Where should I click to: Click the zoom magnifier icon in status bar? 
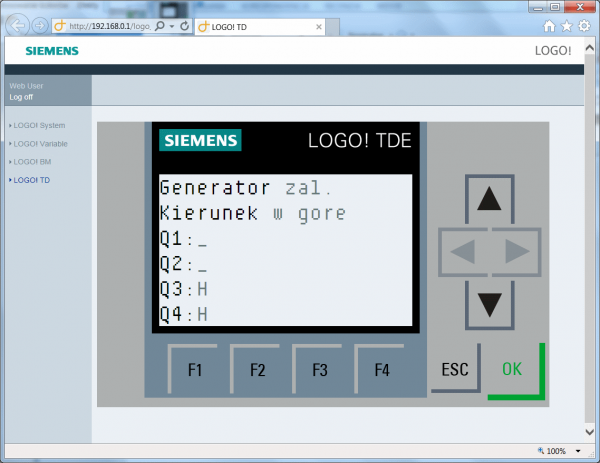541,451
